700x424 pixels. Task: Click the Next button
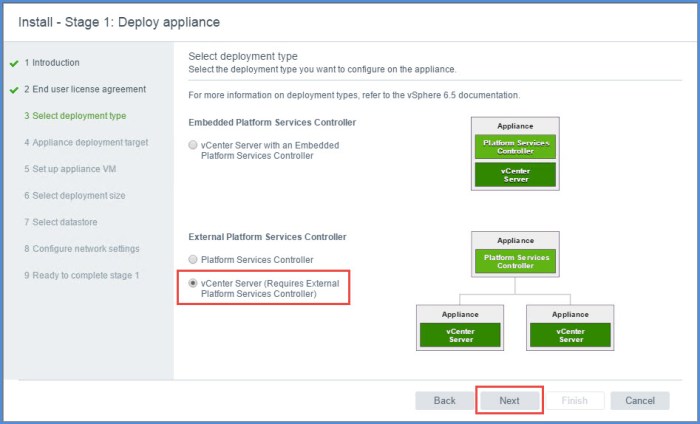509,400
